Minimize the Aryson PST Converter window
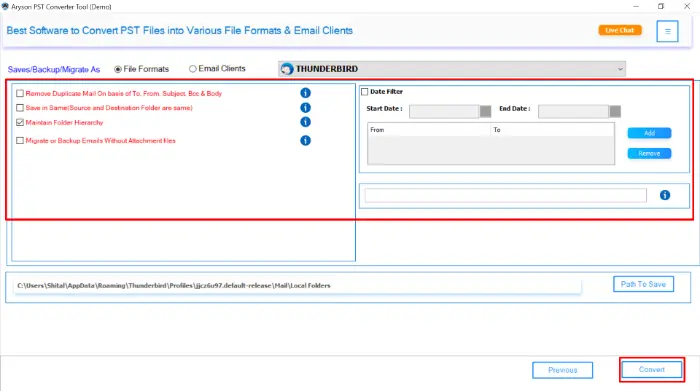The width and height of the screenshot is (700, 391). (x=636, y=6)
